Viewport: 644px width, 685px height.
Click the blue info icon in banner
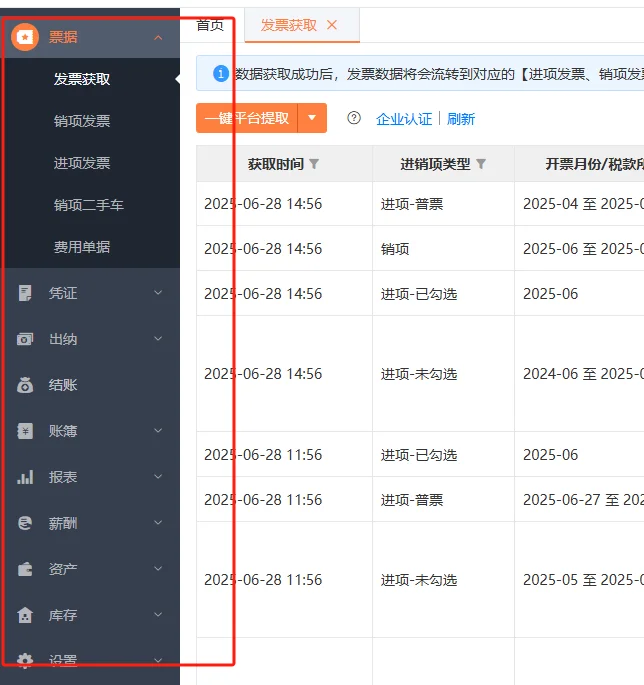[221, 73]
